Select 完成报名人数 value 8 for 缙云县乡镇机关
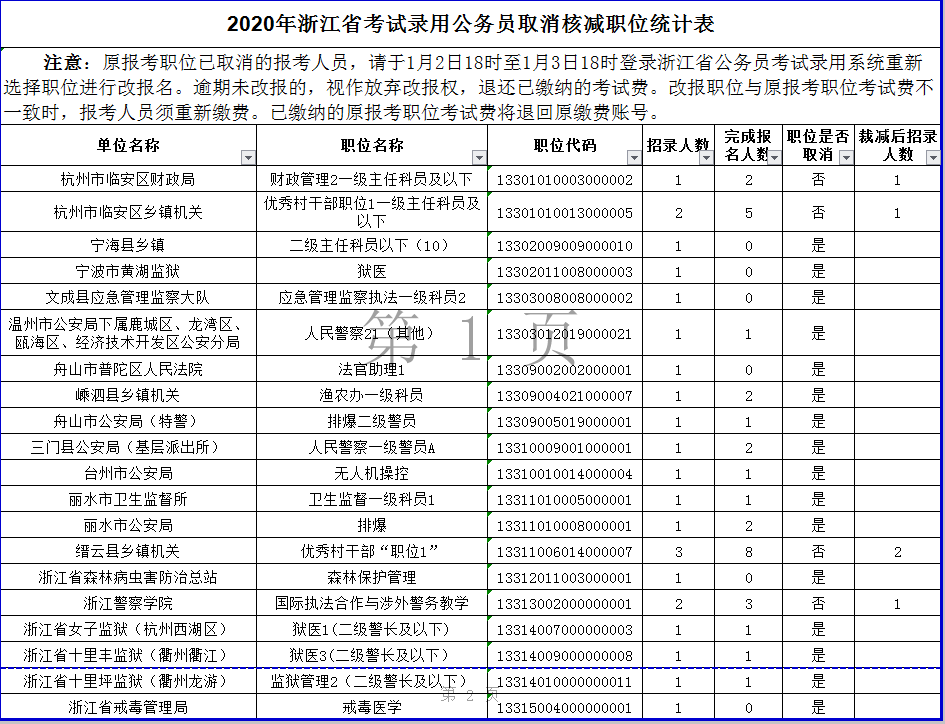 [x=749, y=552]
